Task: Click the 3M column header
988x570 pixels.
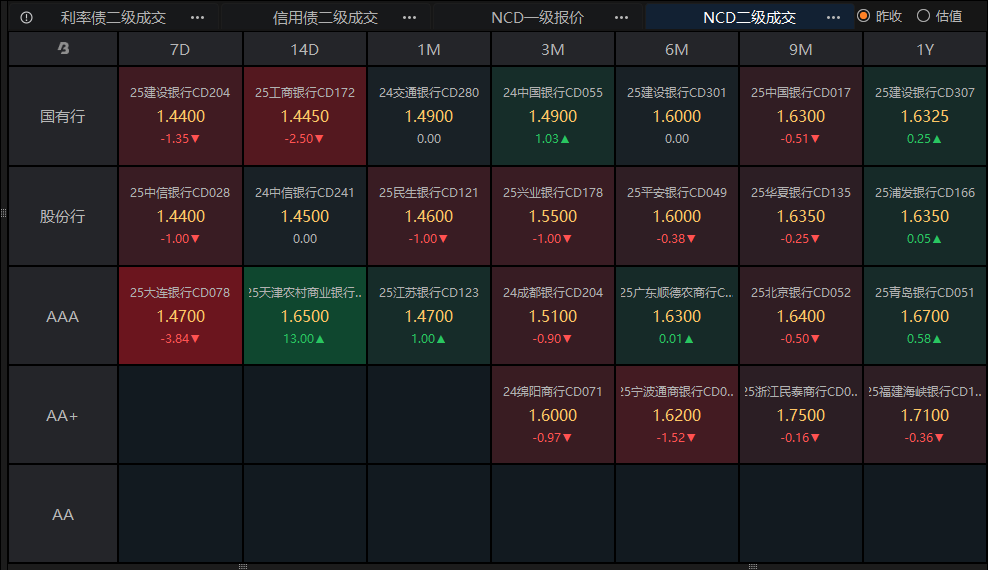Action: click(x=553, y=49)
